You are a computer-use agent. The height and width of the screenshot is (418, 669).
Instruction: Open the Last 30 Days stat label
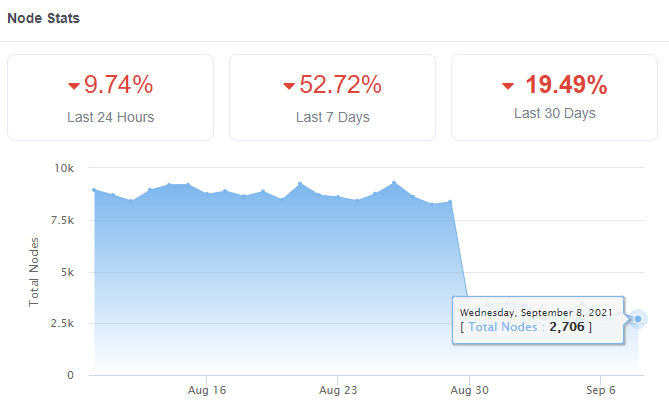click(x=555, y=113)
